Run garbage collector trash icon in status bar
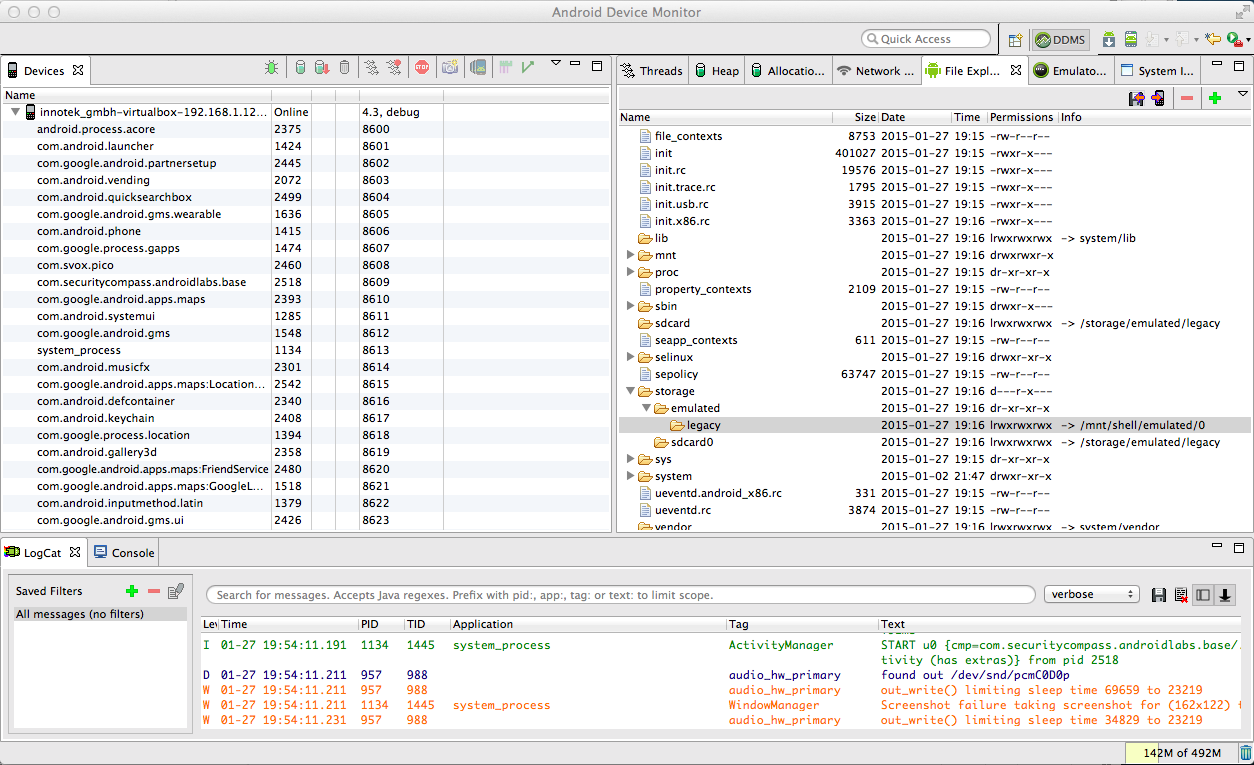 point(1245,752)
